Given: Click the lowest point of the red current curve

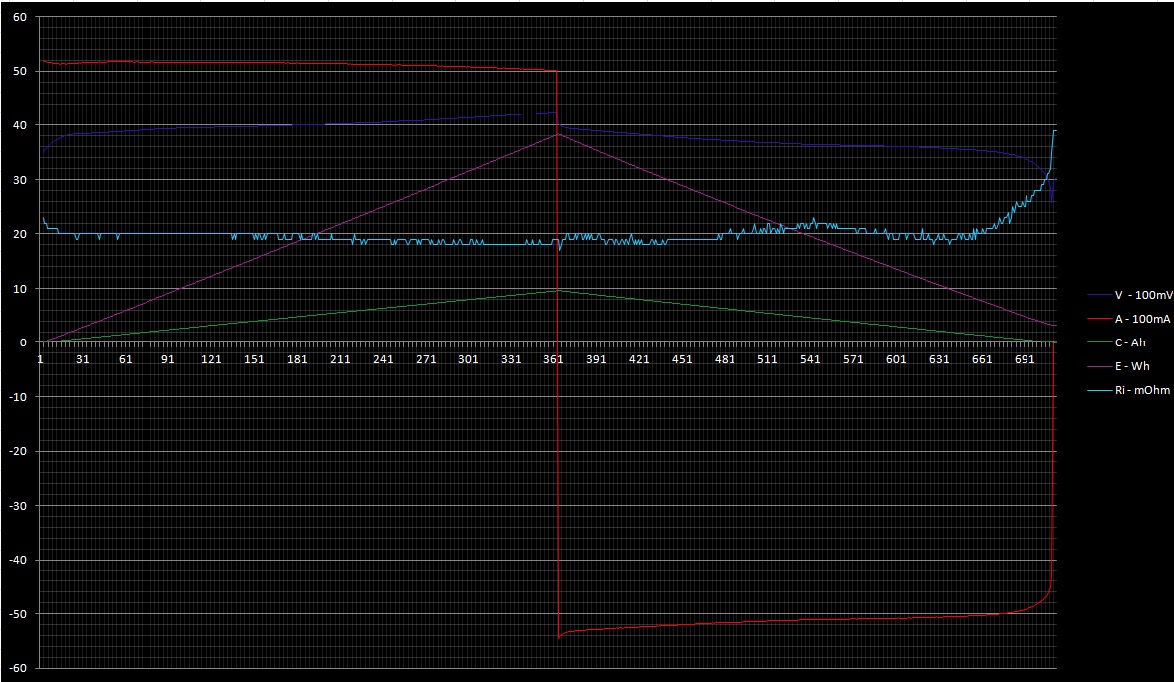Looking at the screenshot, I should (559, 637).
